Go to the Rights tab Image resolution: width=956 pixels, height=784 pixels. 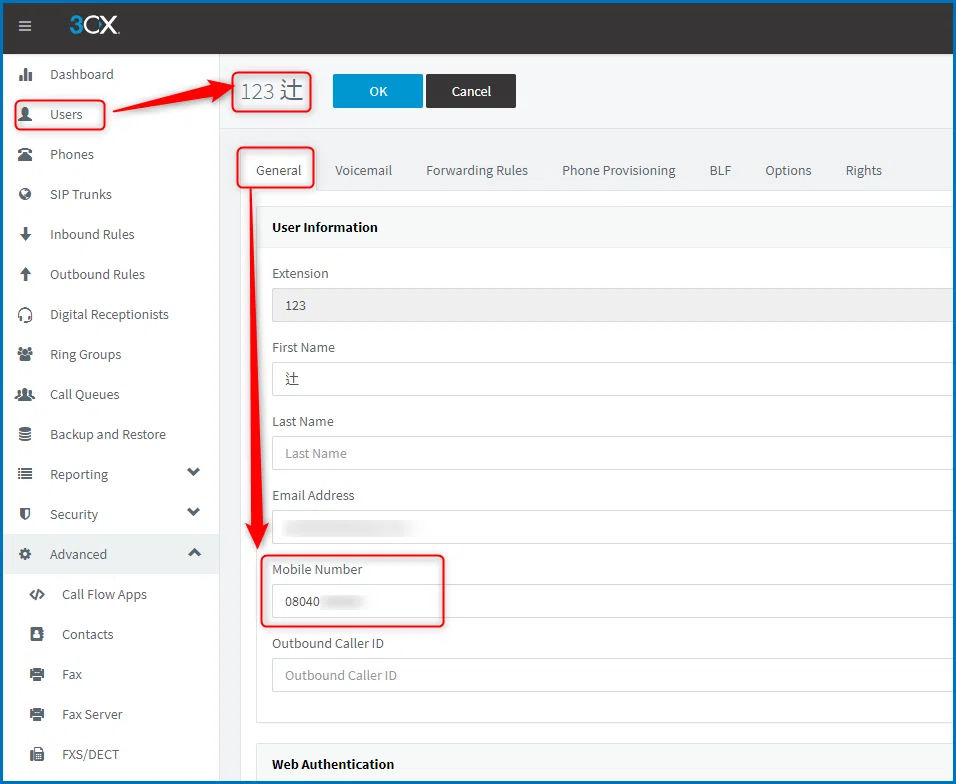(x=863, y=171)
